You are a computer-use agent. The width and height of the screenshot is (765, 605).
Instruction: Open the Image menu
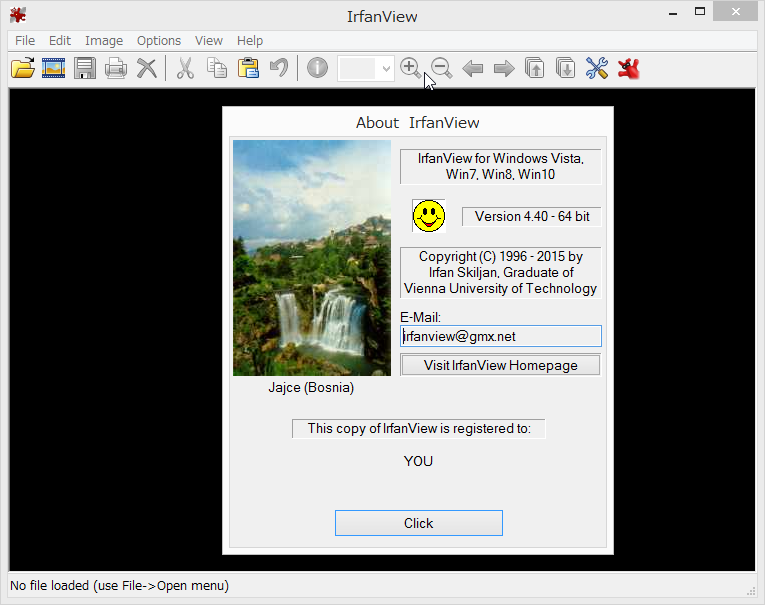click(104, 40)
